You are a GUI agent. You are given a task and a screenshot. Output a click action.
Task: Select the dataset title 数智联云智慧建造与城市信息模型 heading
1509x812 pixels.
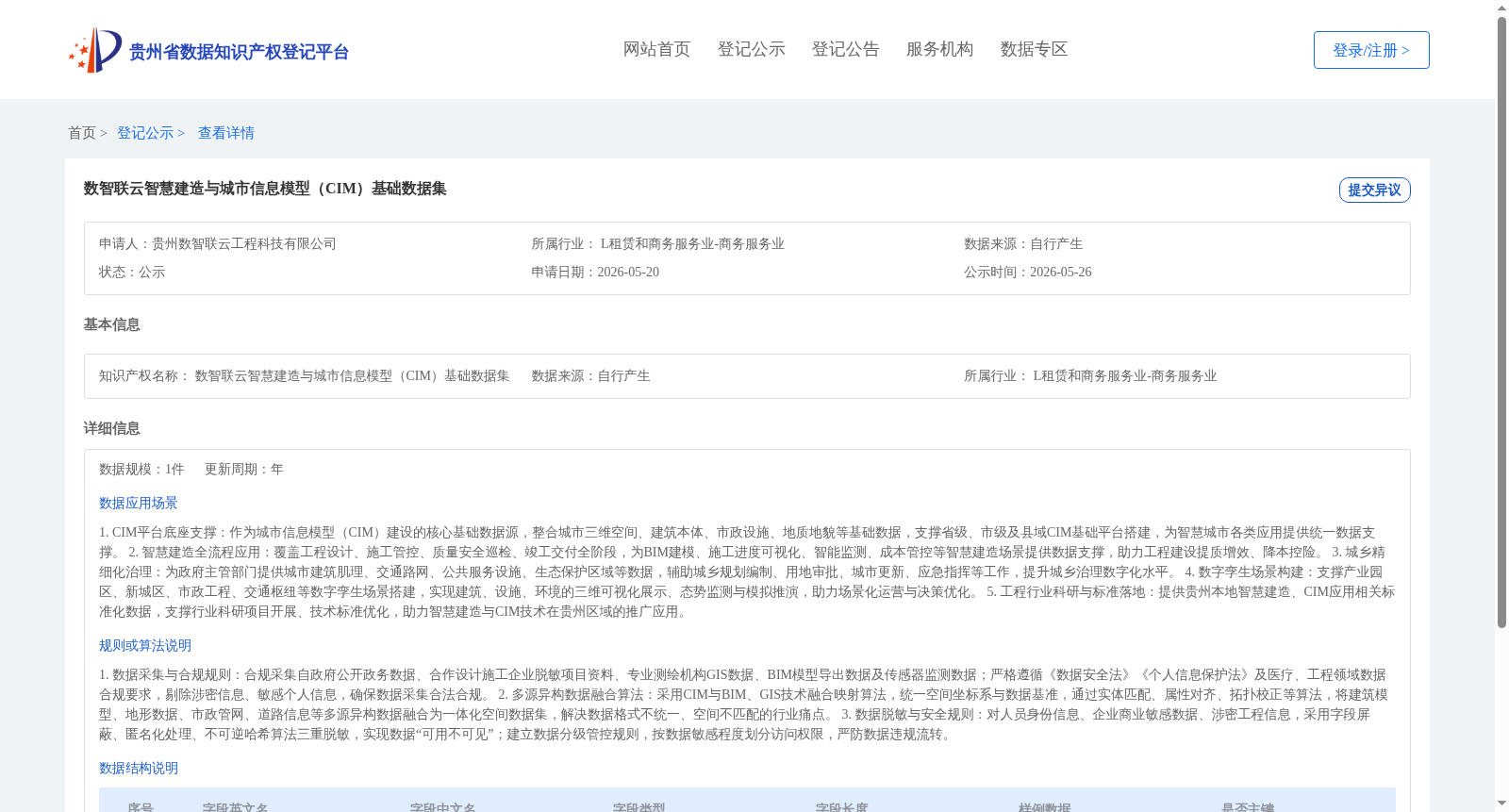(x=265, y=189)
